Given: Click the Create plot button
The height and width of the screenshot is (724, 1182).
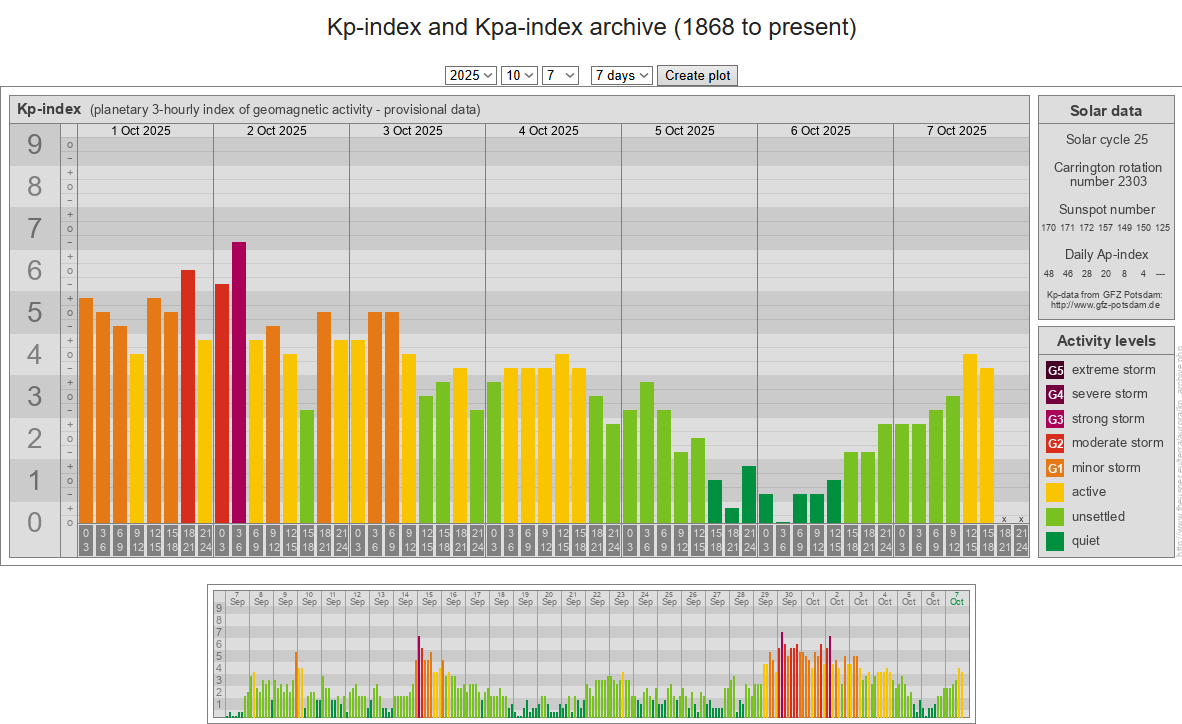Looking at the screenshot, I should tap(697, 75).
